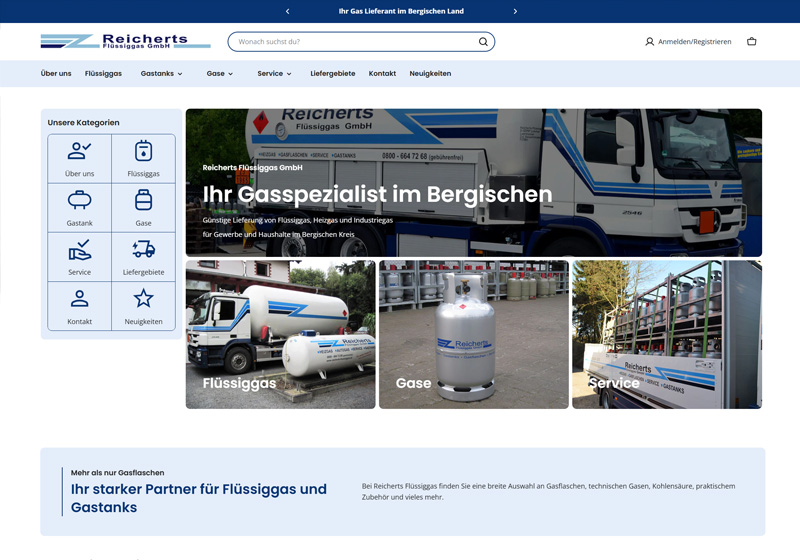Click the Reicherts Flüssiggas GmbH logo
Viewport: 800px width, 560px height.
(125, 41)
